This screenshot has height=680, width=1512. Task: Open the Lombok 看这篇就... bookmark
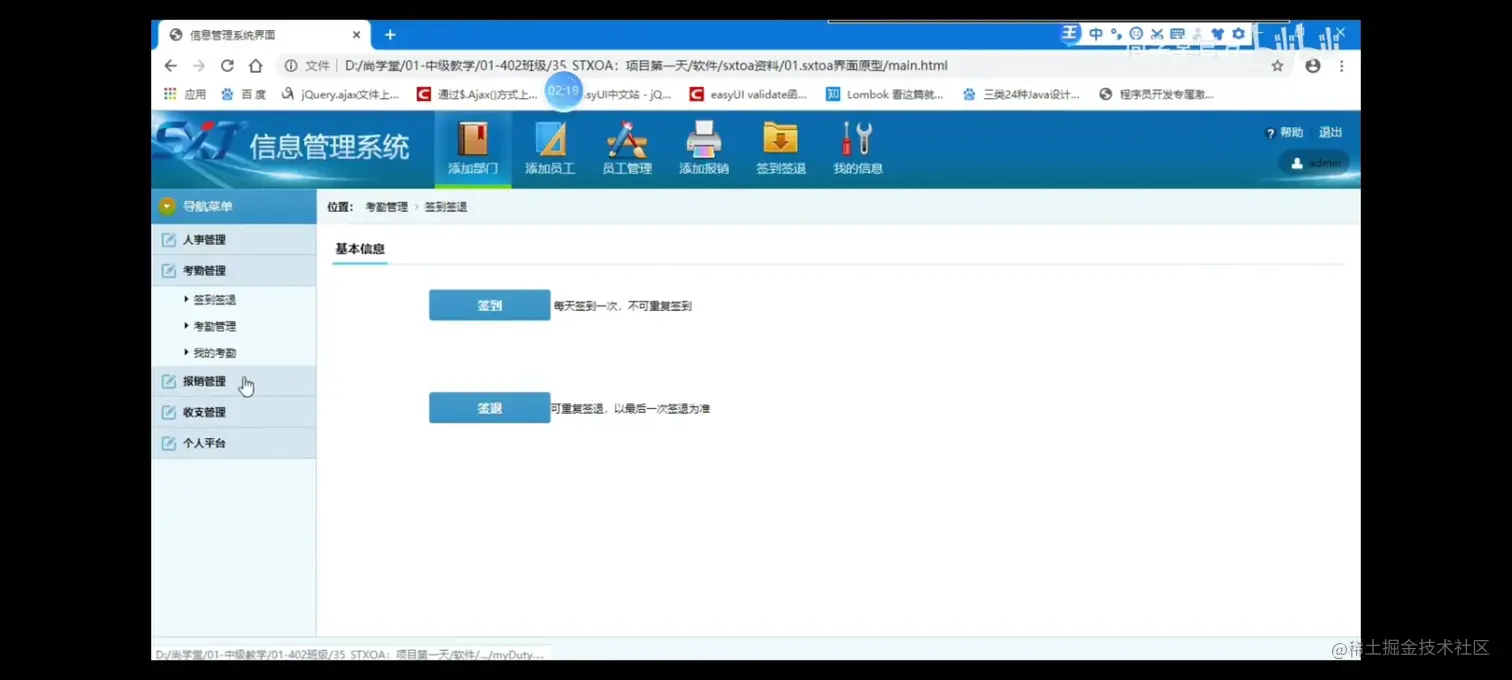coord(884,94)
